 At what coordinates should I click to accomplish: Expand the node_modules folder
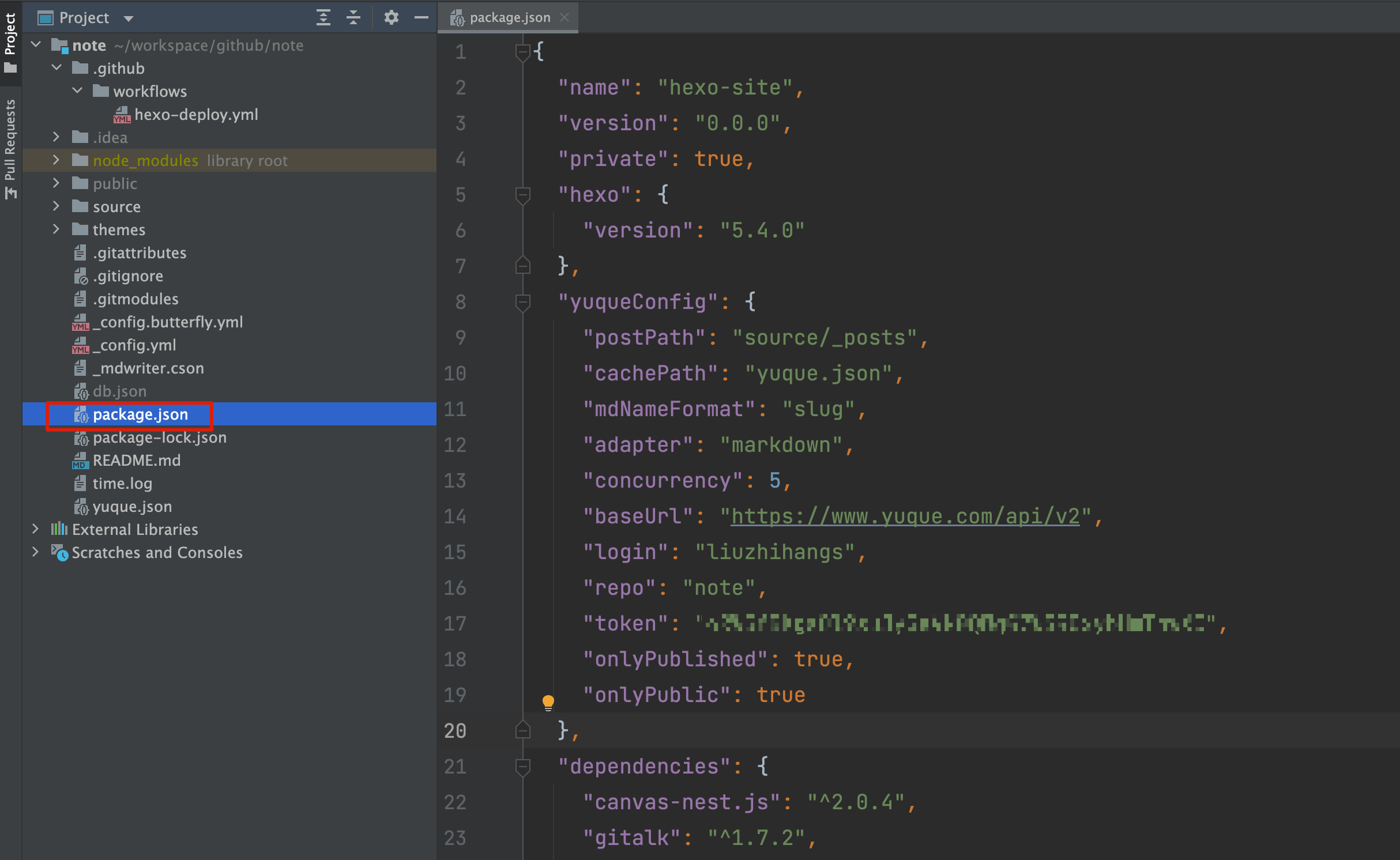coord(56,160)
